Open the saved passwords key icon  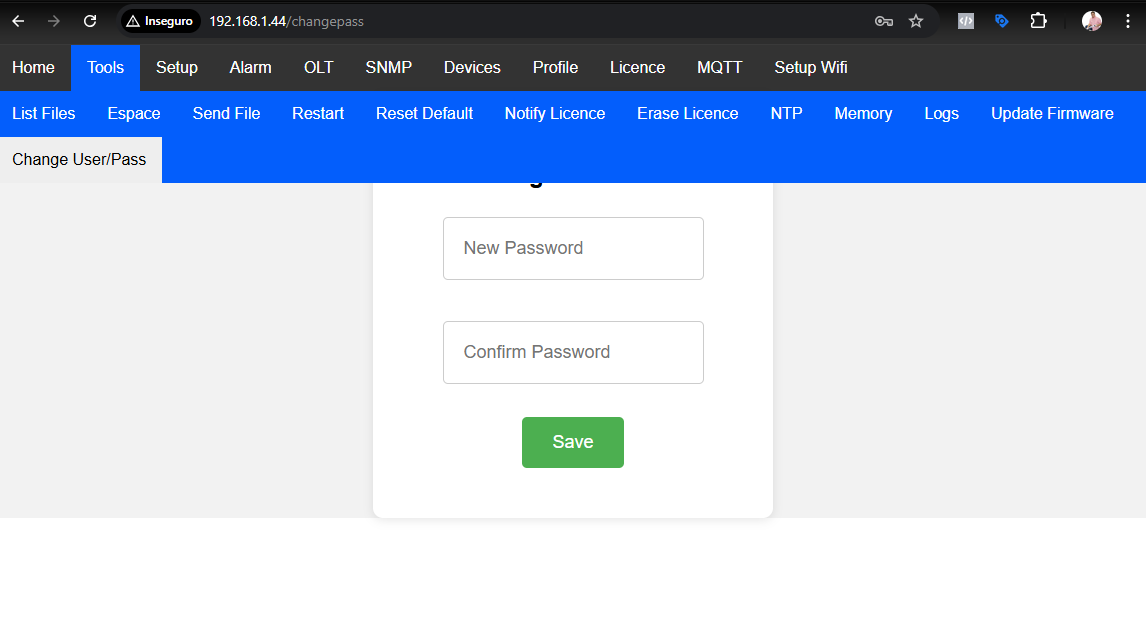click(883, 21)
